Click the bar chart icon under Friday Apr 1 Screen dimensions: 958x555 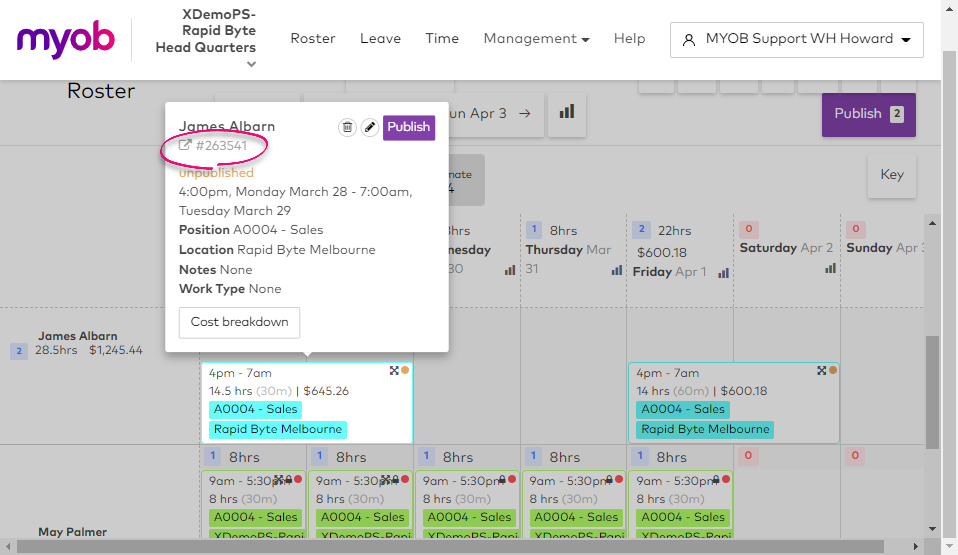(723, 272)
